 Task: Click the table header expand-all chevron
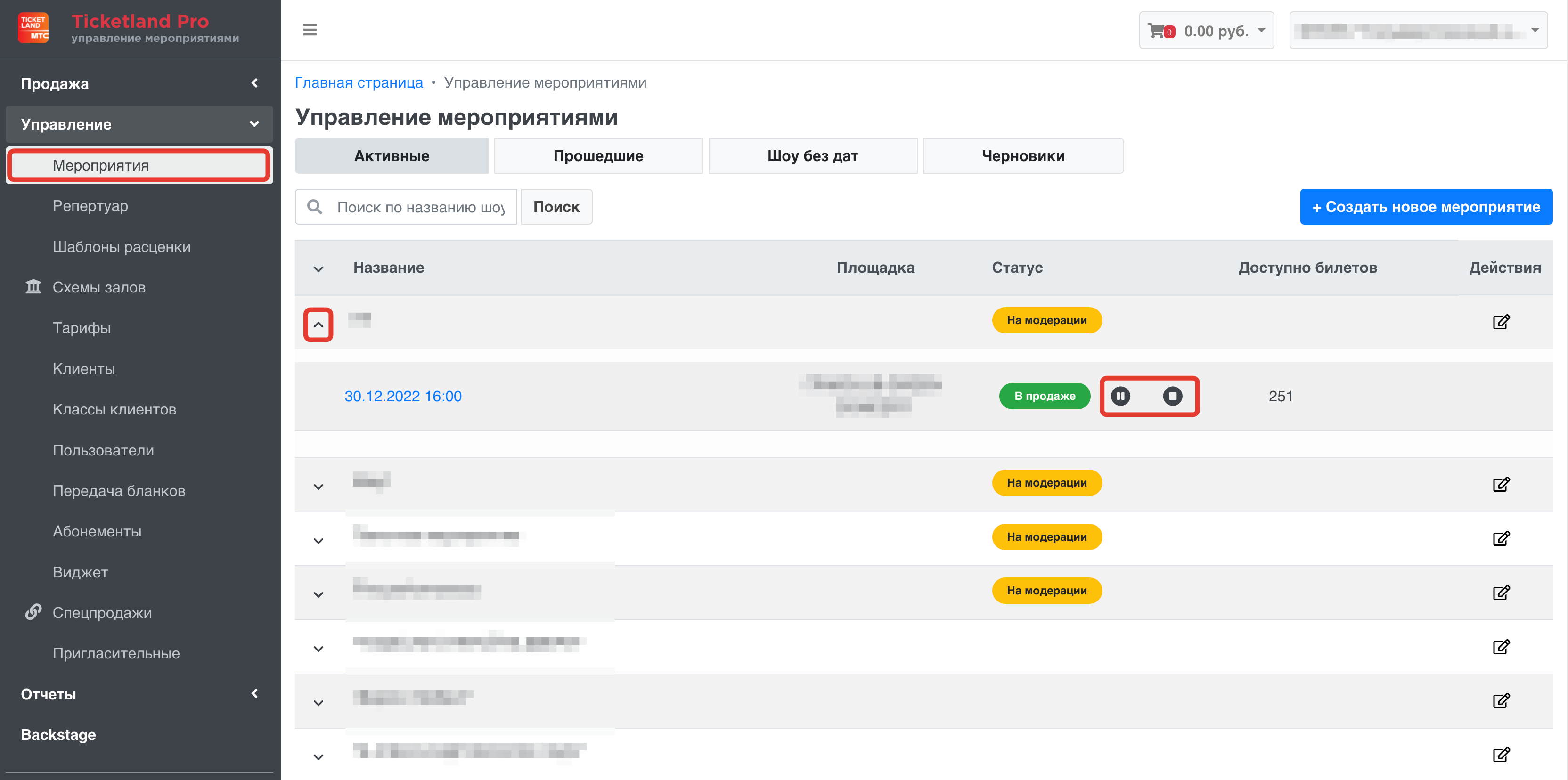point(318,269)
